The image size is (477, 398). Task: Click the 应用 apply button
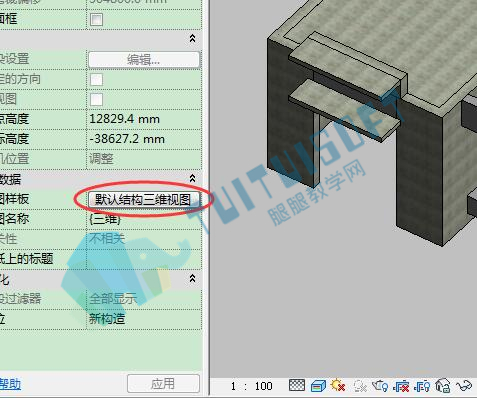click(x=163, y=384)
